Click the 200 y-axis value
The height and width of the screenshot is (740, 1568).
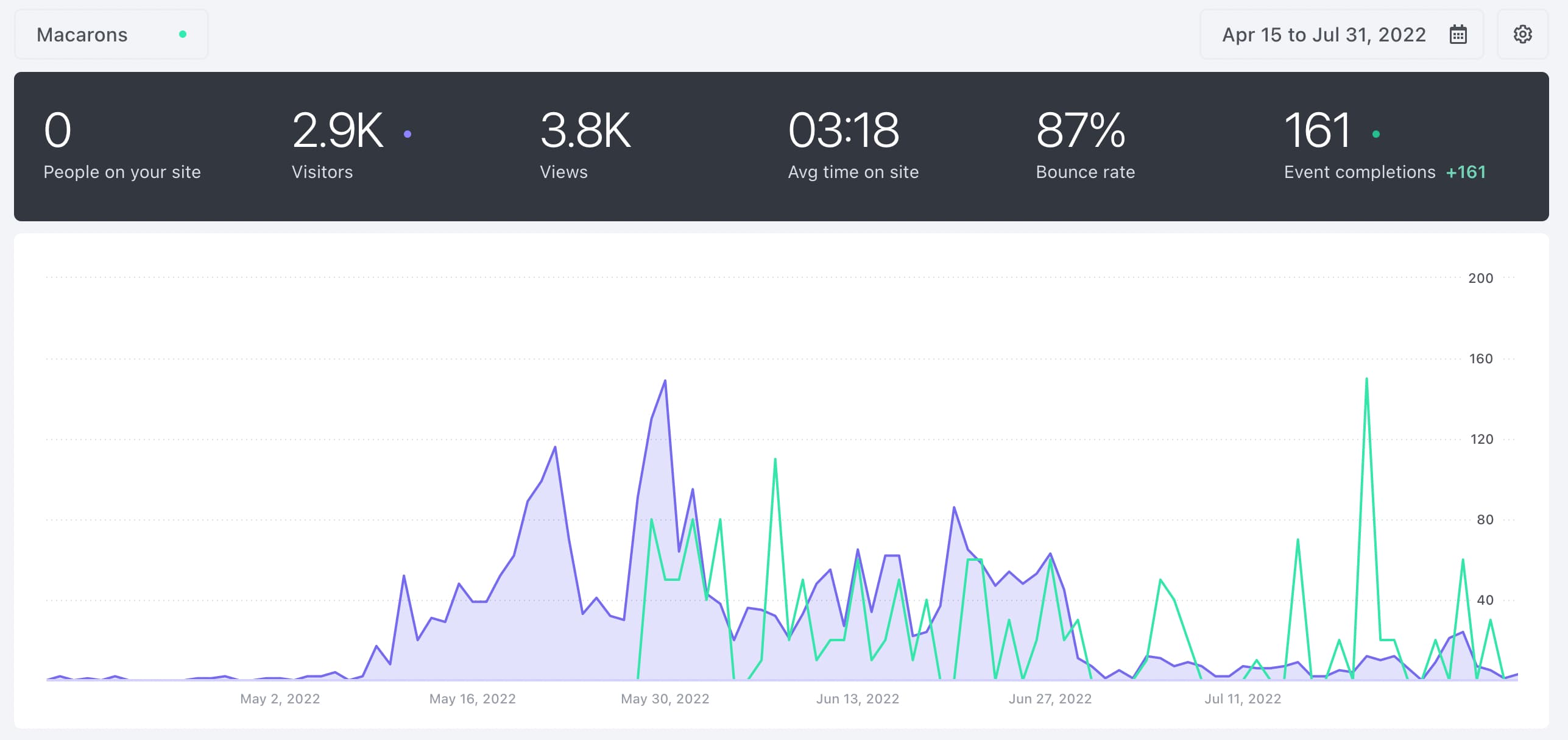pyautogui.click(x=1480, y=278)
